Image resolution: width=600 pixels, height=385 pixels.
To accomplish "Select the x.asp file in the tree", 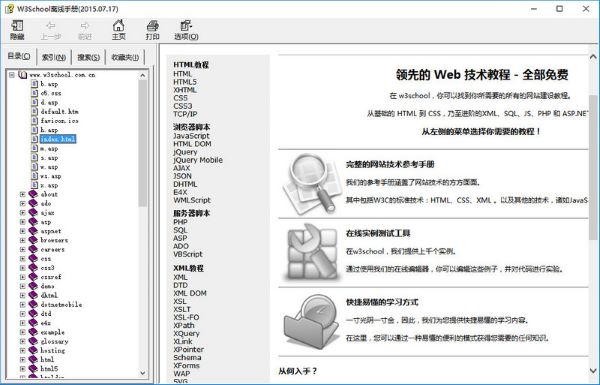I will (49, 185).
